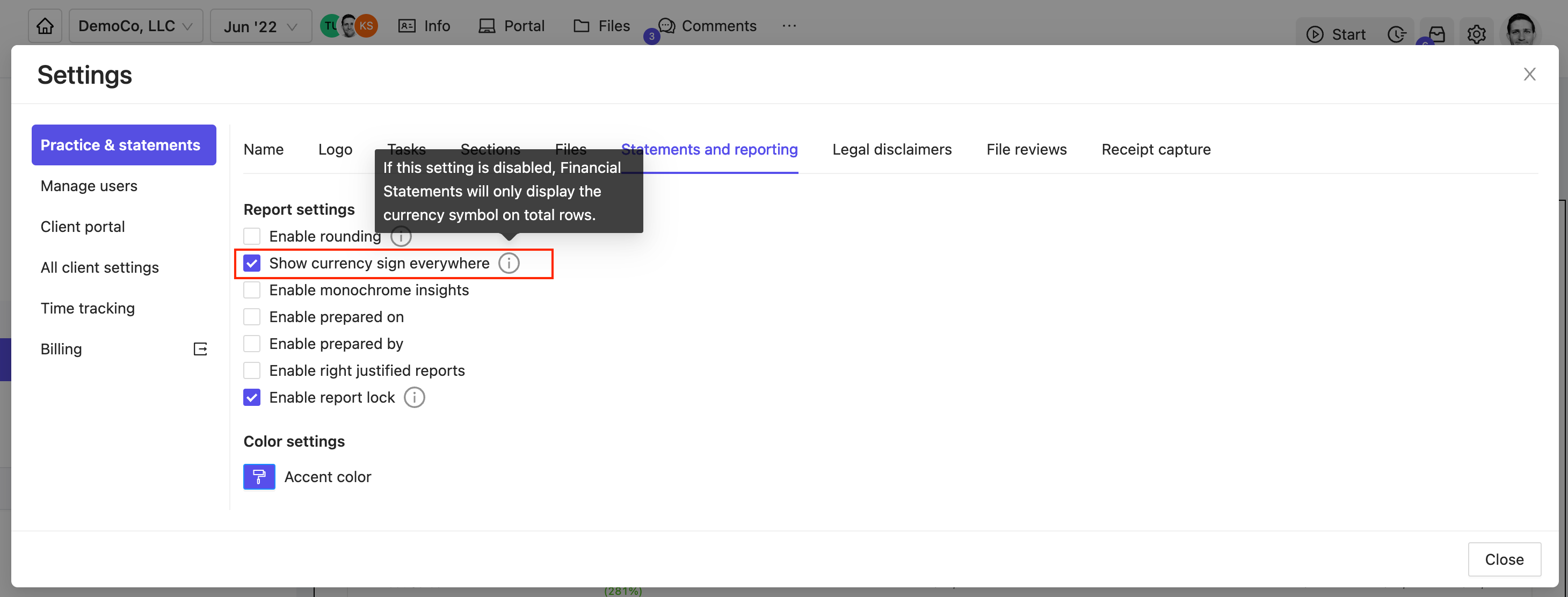
Task: Open the Jun '22 period dropdown
Action: tap(259, 26)
